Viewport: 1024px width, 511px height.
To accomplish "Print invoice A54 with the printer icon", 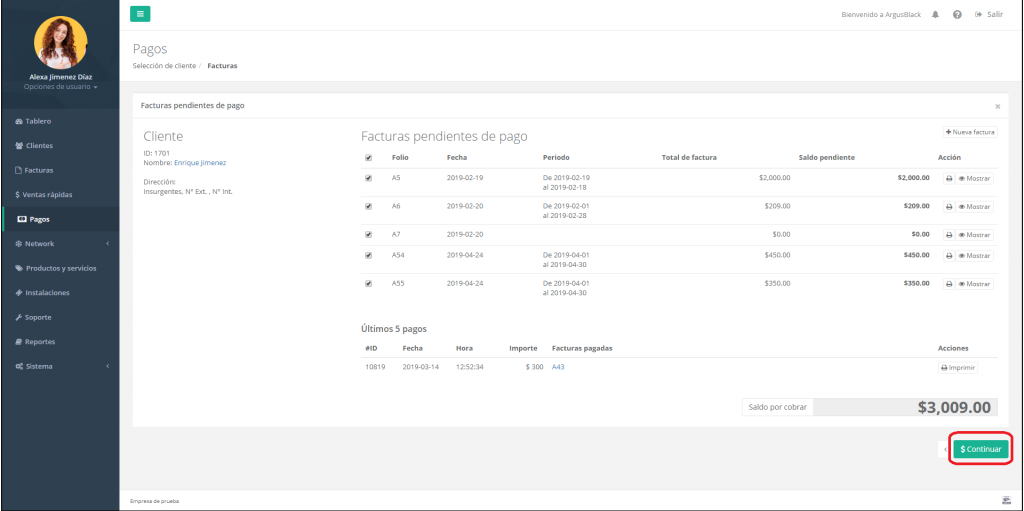I will pos(949,256).
